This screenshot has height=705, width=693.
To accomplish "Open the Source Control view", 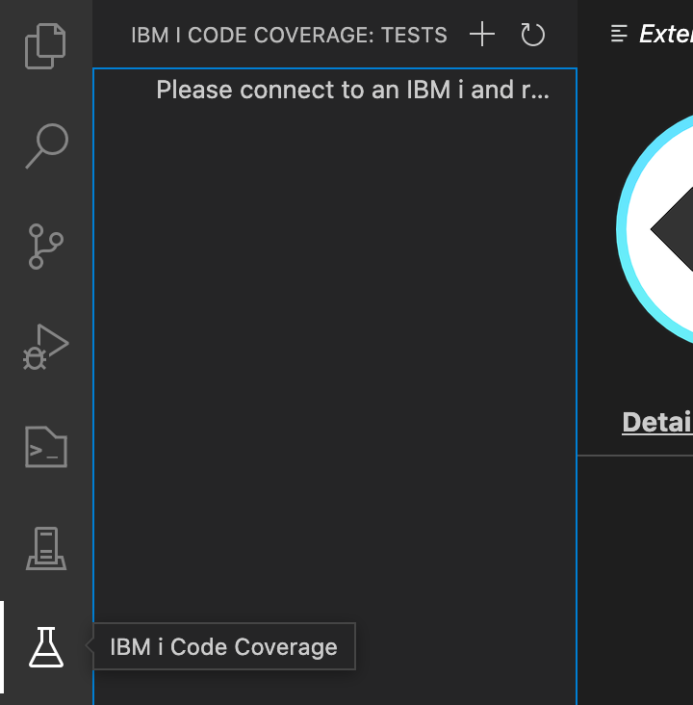I will tap(45, 246).
